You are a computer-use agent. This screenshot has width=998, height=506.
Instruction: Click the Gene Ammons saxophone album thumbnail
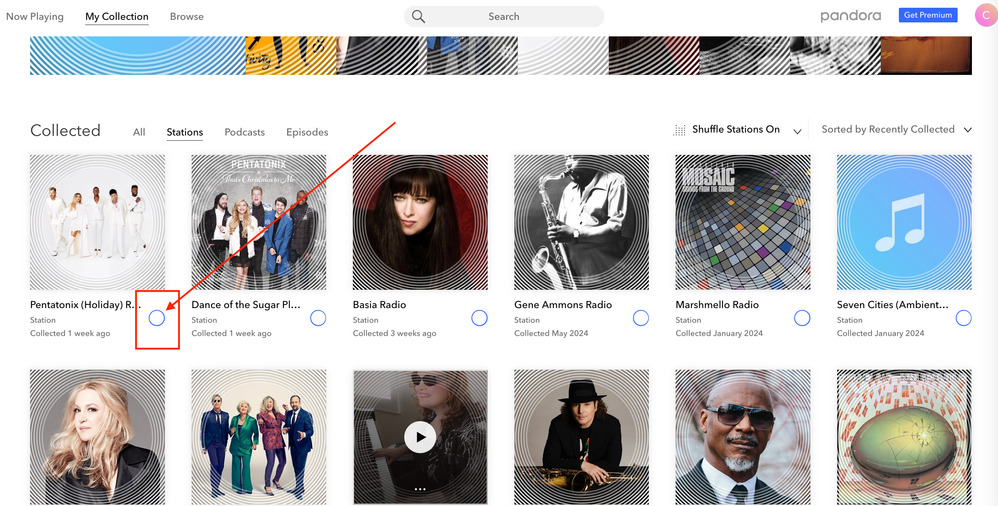[581, 222]
